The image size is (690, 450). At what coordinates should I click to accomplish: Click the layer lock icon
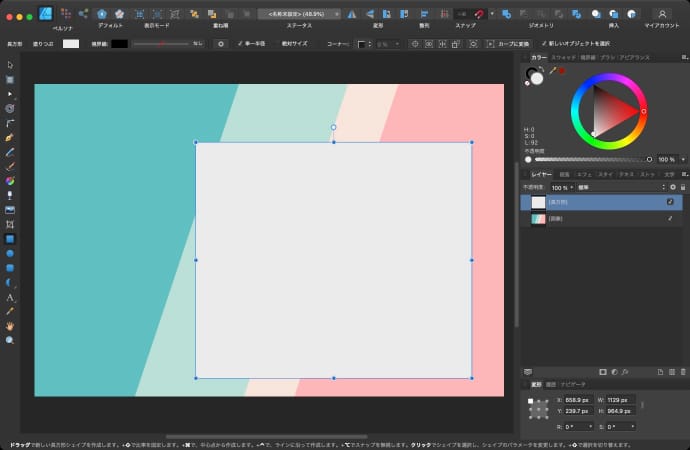pyautogui.click(x=682, y=187)
